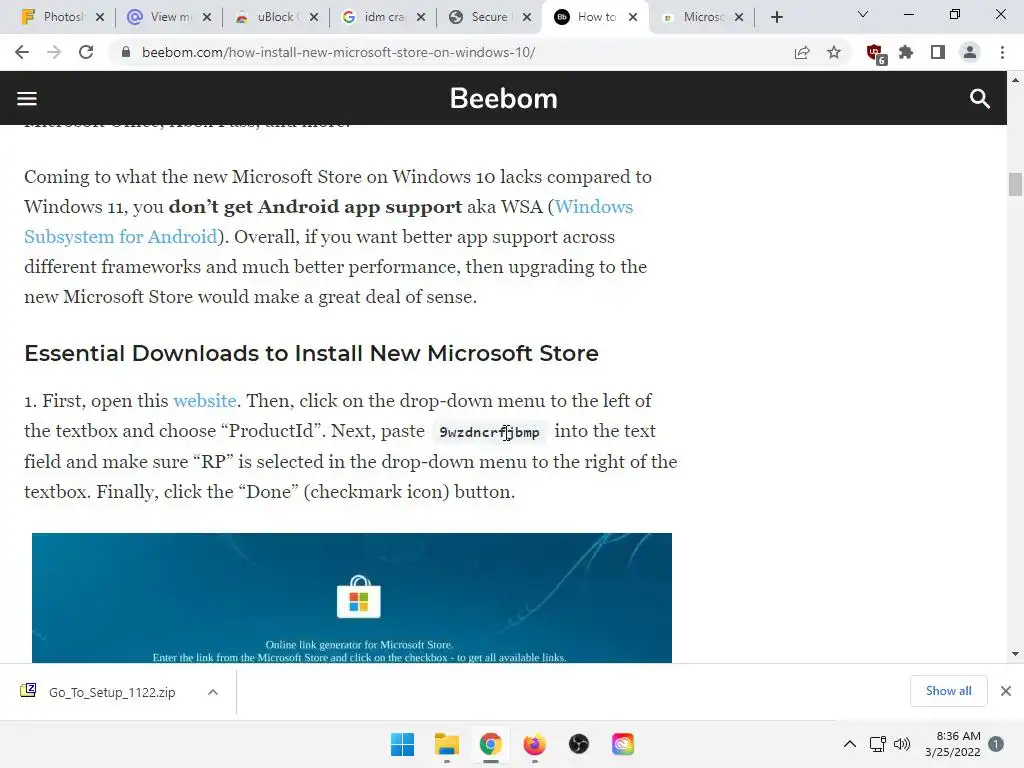
Task: Click the volume speaker tray icon
Action: coord(902,744)
